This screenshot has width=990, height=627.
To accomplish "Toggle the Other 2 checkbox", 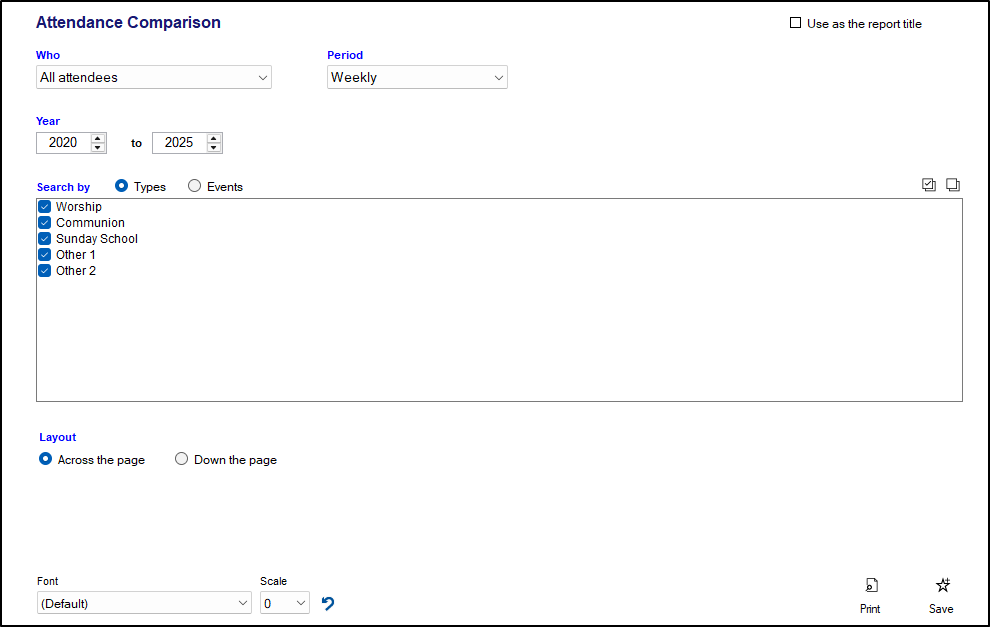I will coord(45,271).
